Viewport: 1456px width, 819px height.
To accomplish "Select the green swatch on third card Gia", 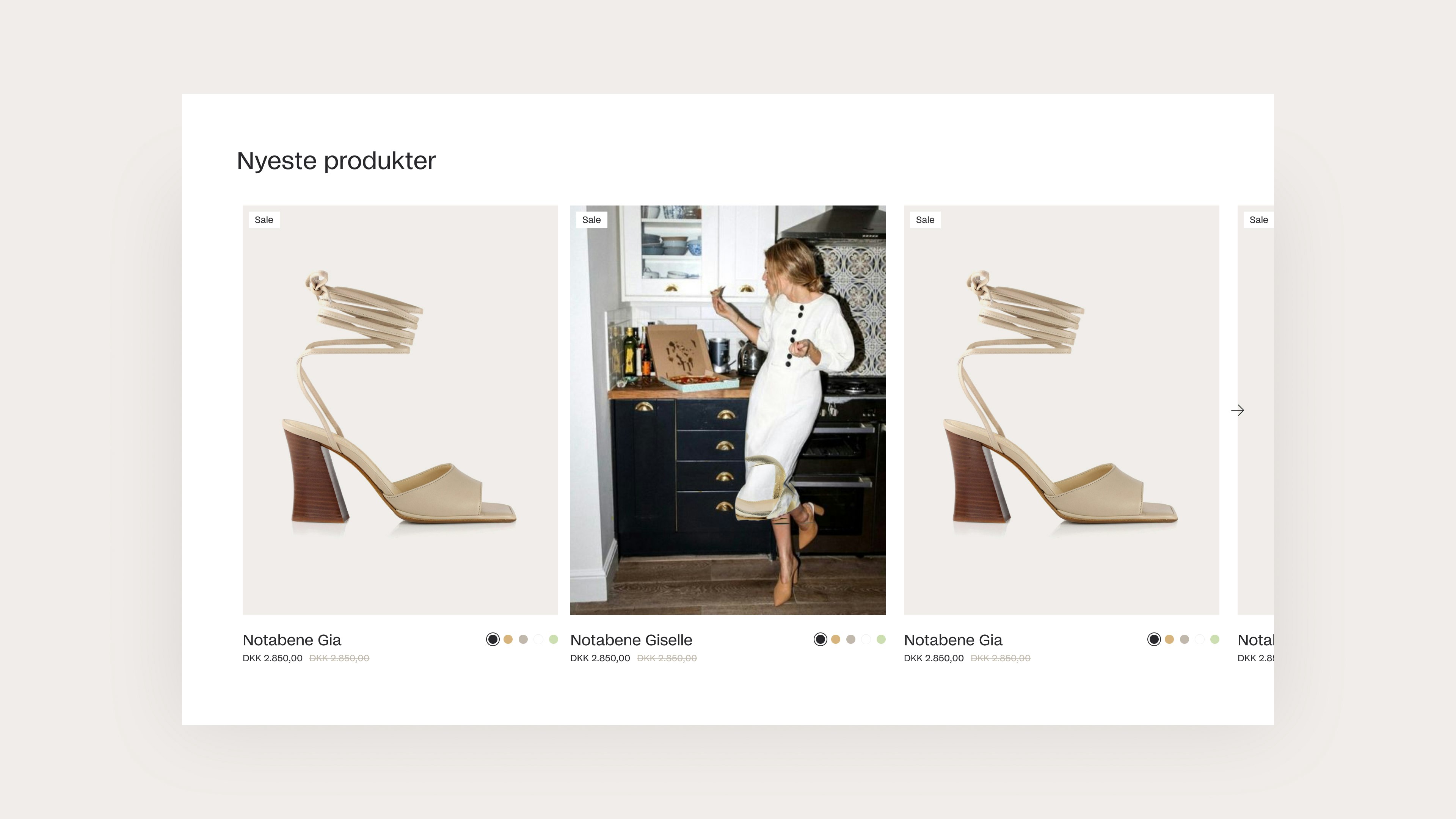I will [1214, 639].
